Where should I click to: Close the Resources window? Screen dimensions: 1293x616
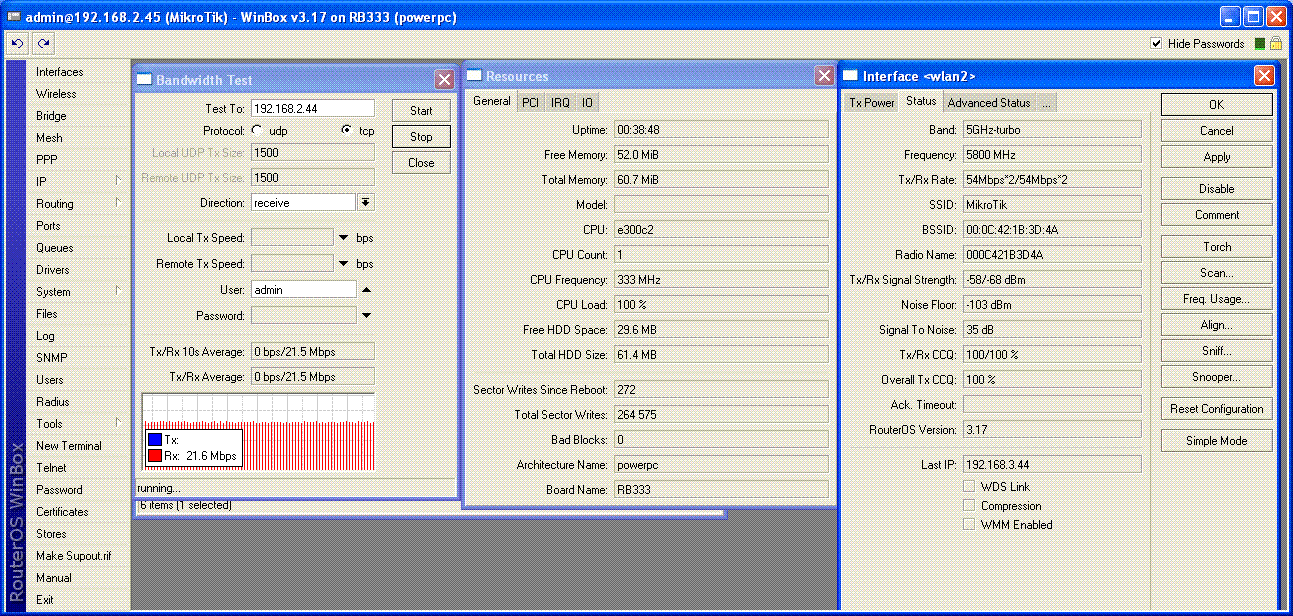pos(824,75)
